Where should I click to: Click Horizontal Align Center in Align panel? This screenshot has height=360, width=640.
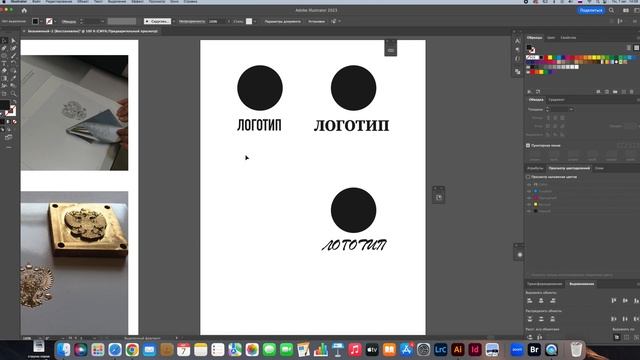coord(541,301)
